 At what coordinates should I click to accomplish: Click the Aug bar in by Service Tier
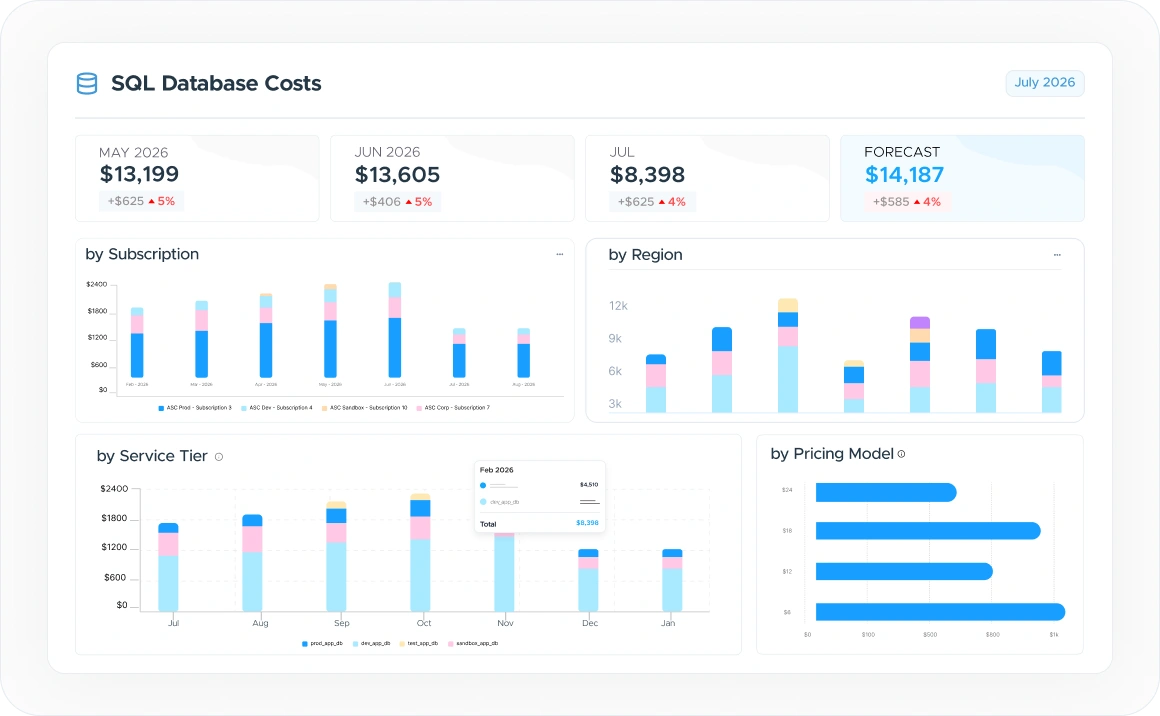coord(252,563)
